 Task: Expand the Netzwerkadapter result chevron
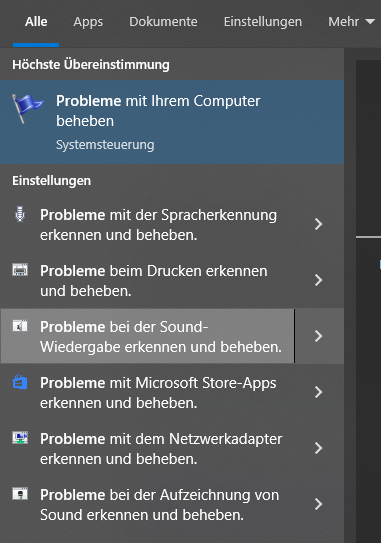319,448
